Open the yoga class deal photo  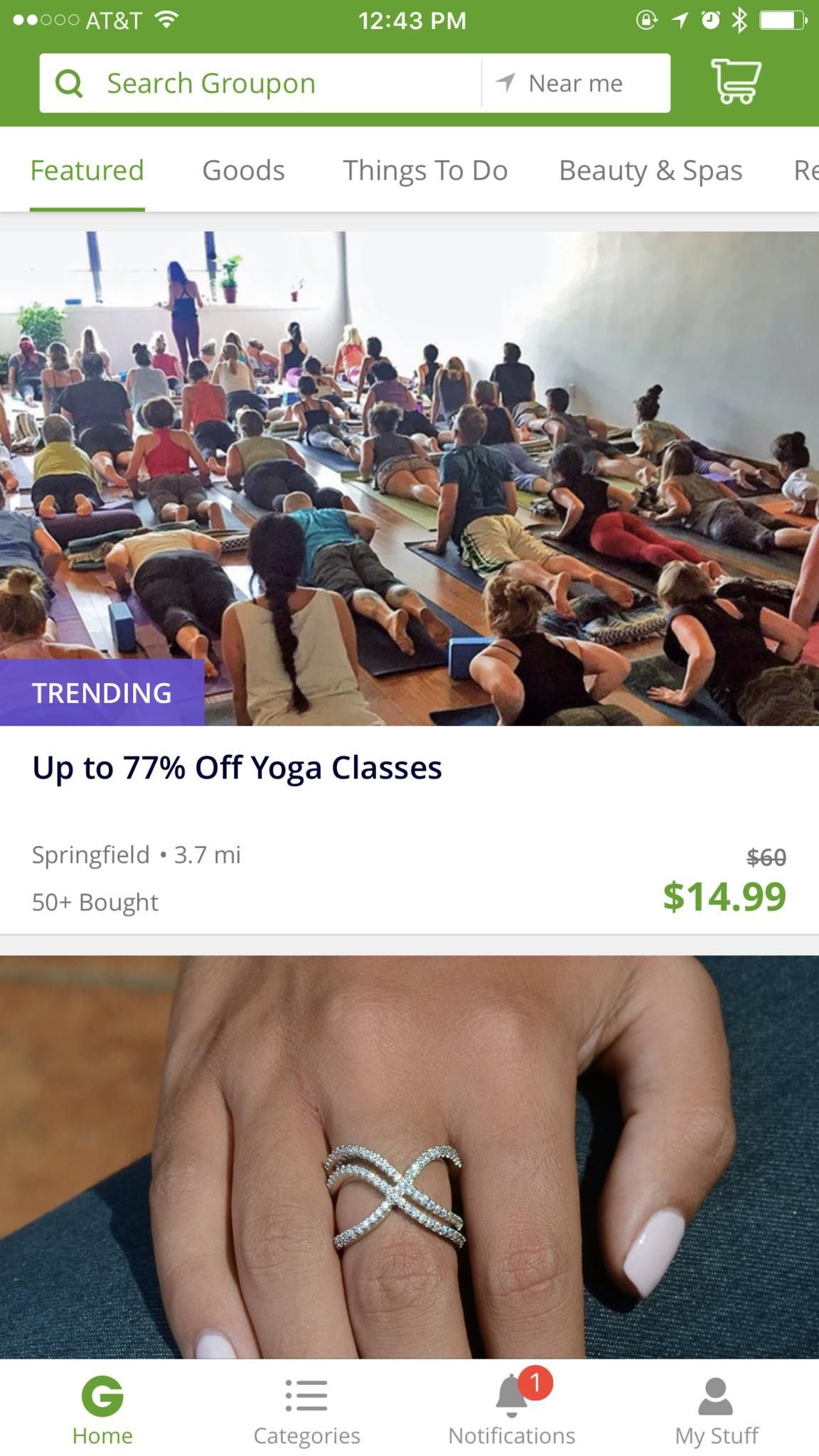(x=409, y=478)
